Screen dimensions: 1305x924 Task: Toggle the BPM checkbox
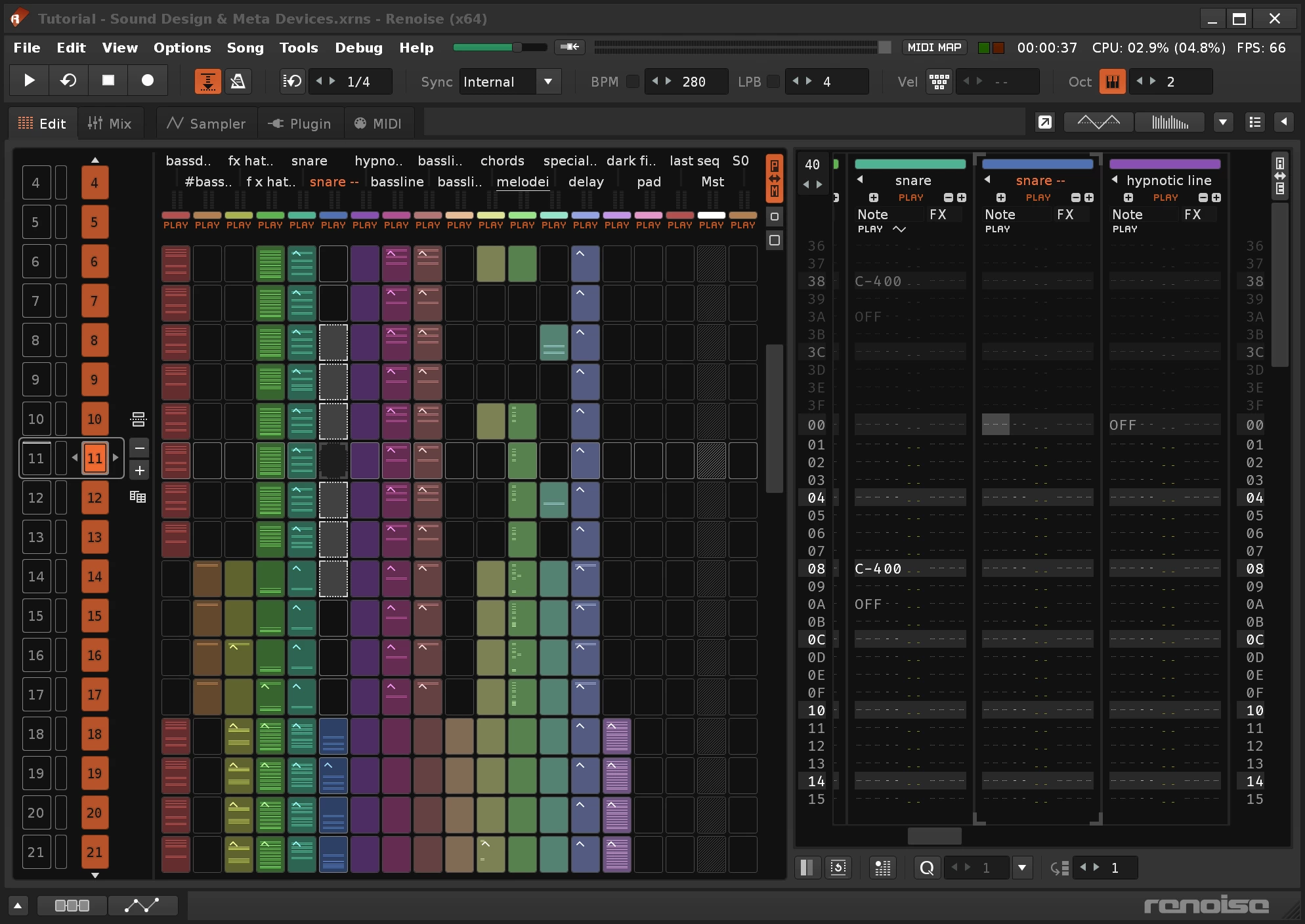(x=633, y=81)
